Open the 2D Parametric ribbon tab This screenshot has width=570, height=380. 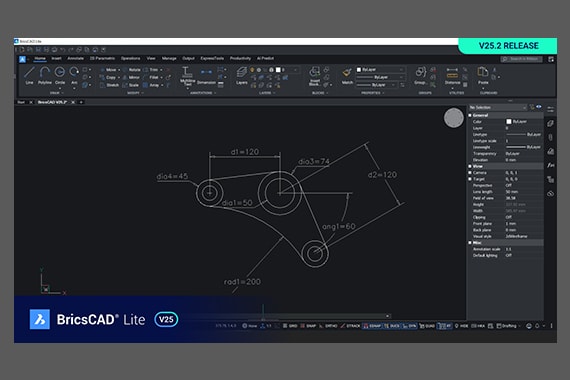tap(102, 59)
